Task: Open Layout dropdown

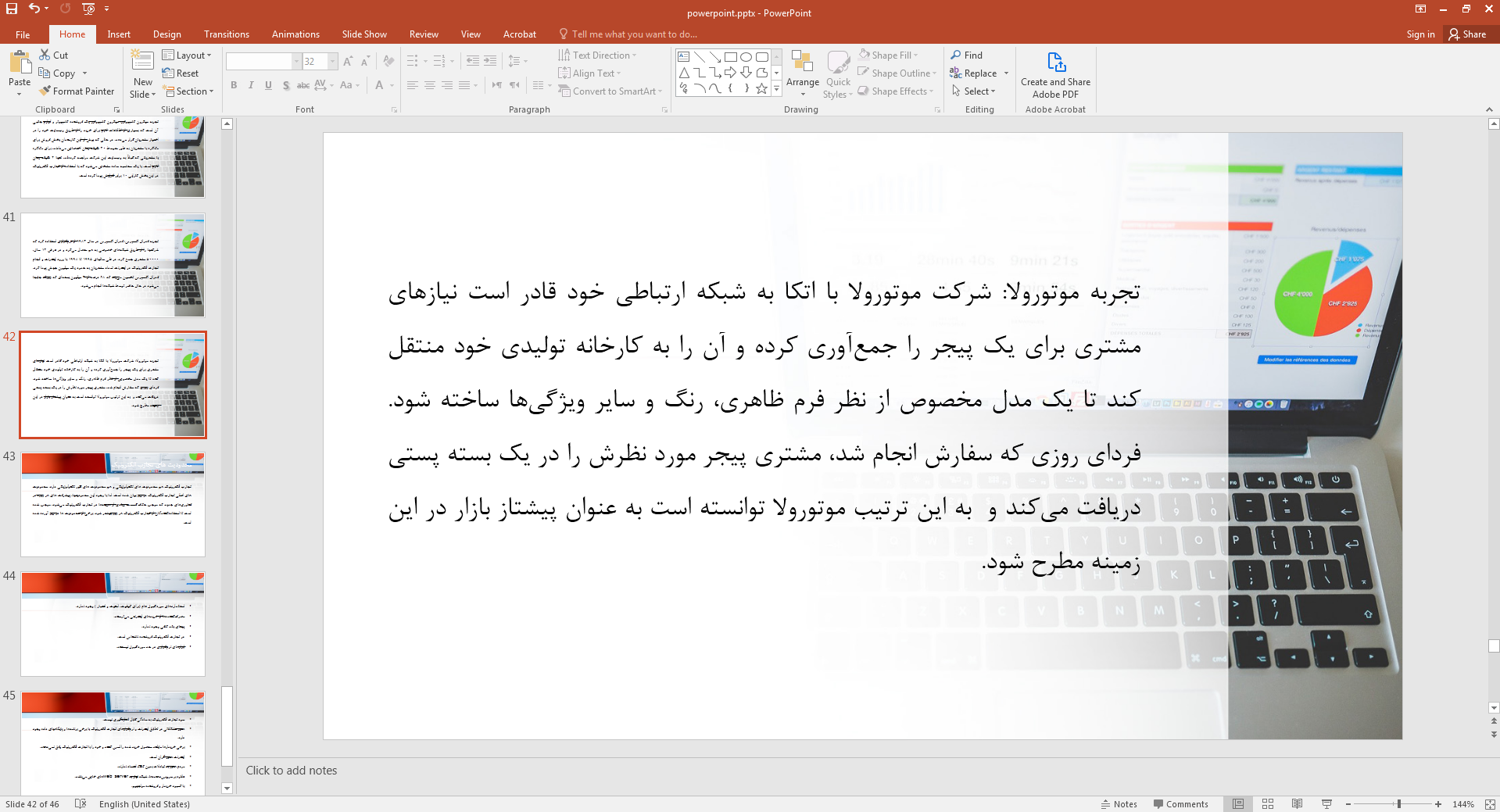Action: tap(187, 55)
